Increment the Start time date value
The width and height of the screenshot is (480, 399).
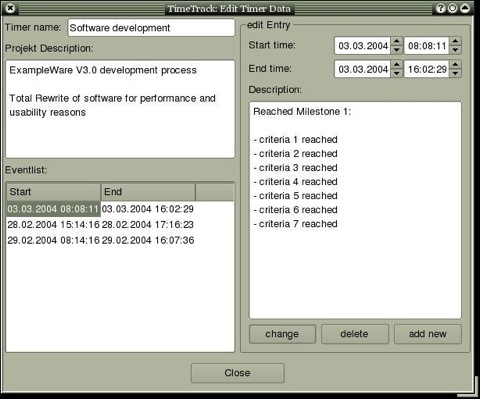[x=397, y=41]
